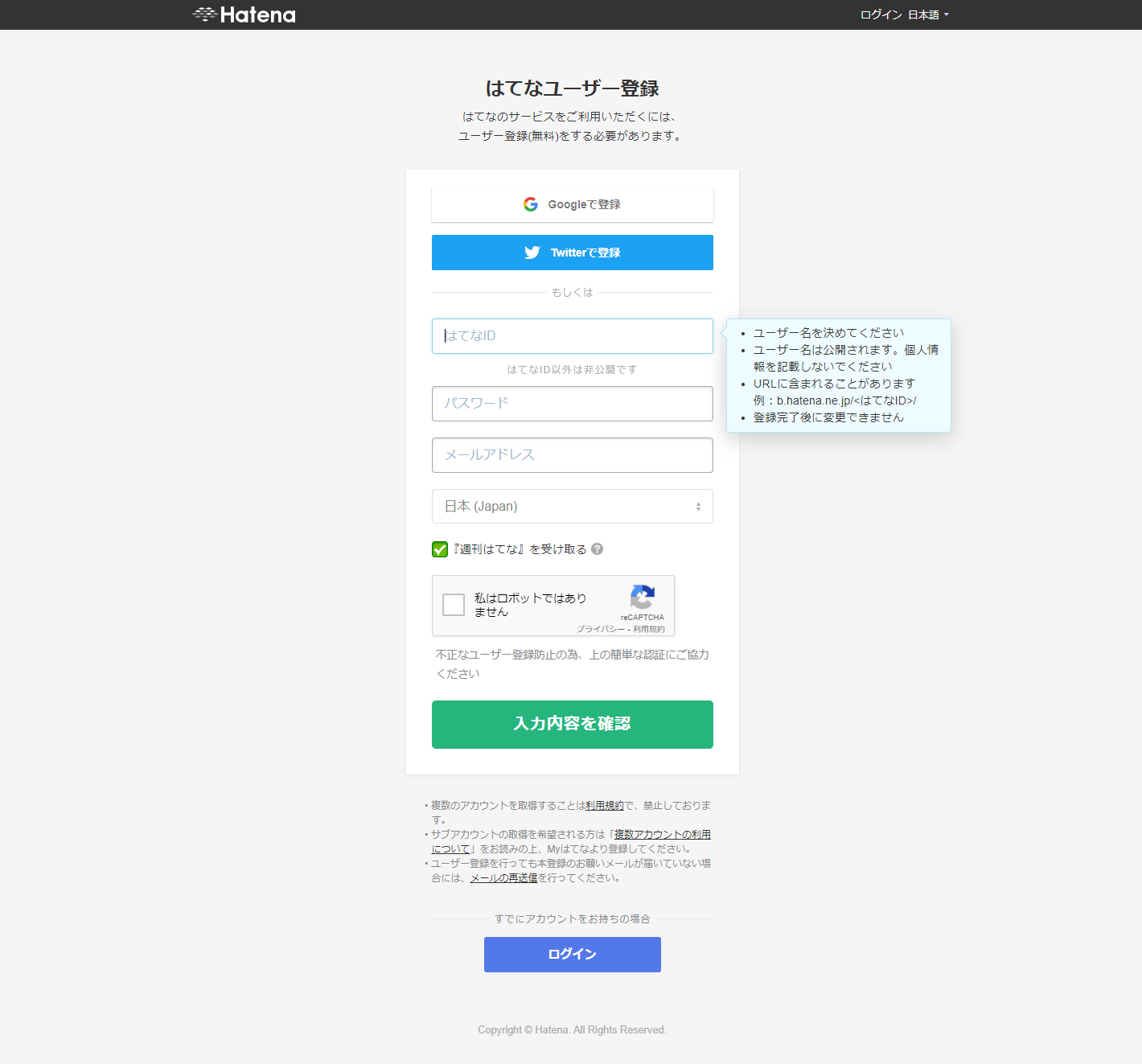The image size is (1142, 1064).
Task: Submit with 入力内容を確認 button
Action: click(572, 725)
